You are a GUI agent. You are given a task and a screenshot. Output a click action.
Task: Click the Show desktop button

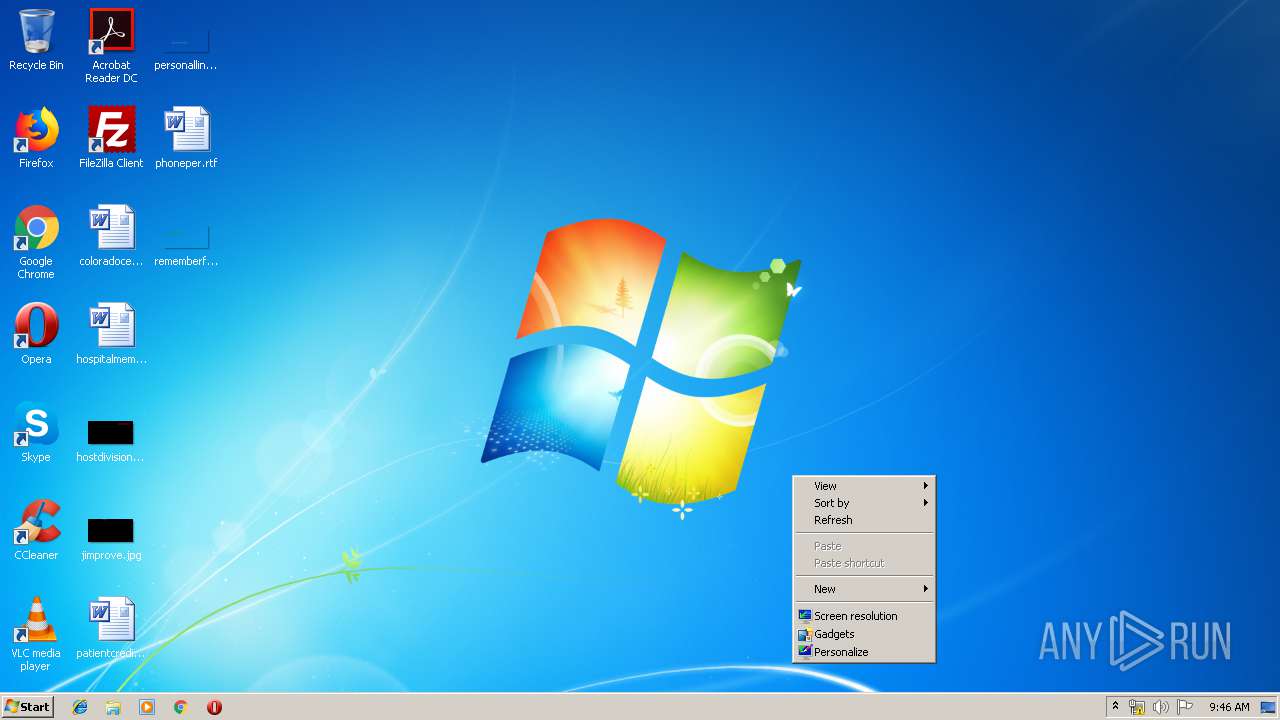1268,707
